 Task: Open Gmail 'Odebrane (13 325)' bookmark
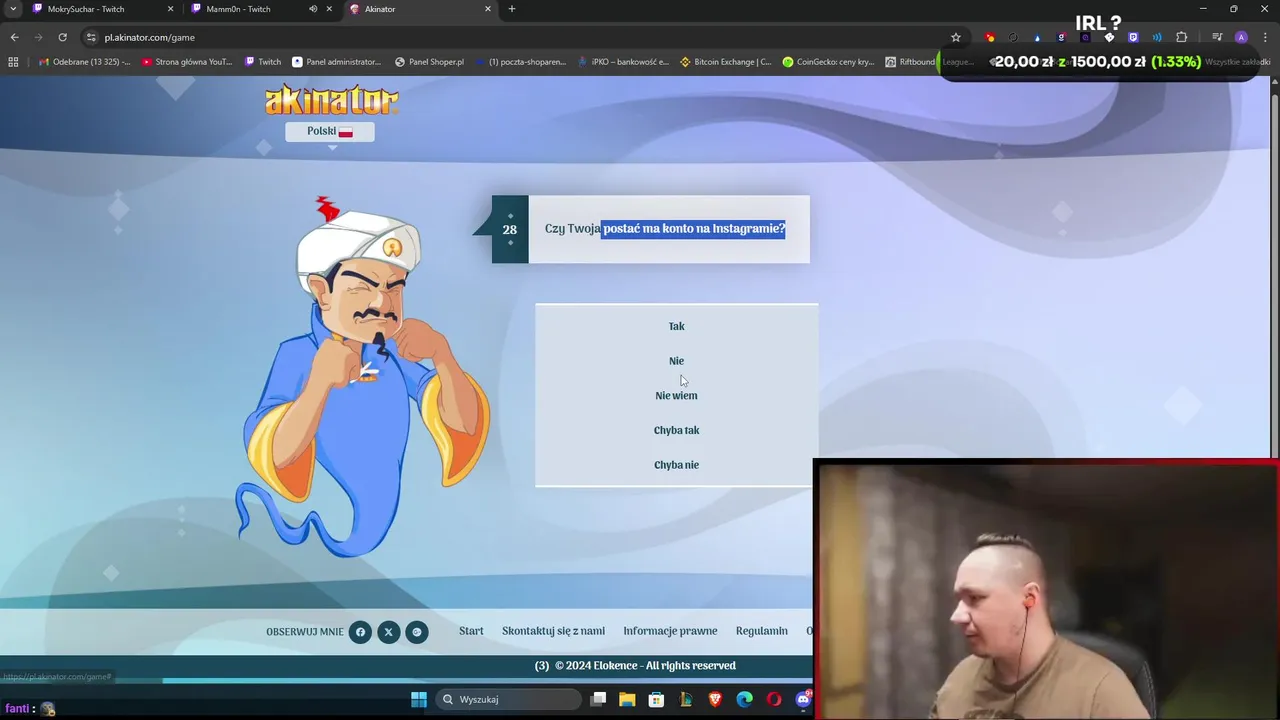tap(84, 61)
